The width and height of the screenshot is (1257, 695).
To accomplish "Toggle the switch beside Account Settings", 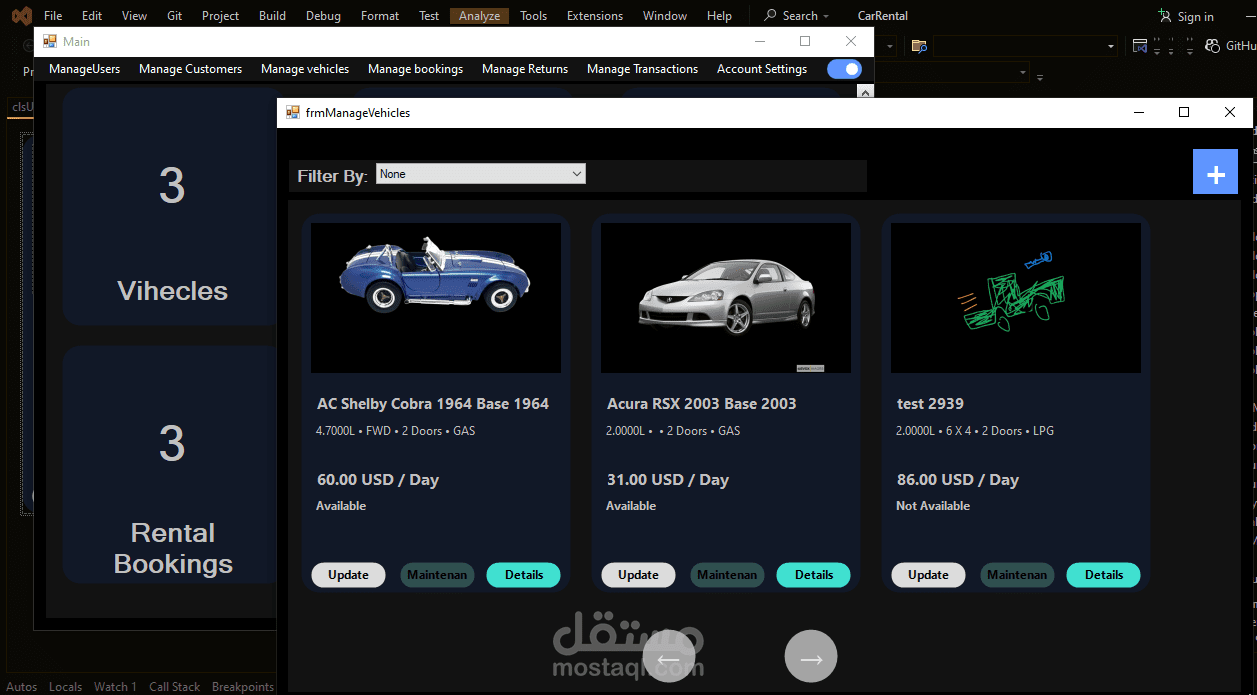I will (x=843, y=68).
